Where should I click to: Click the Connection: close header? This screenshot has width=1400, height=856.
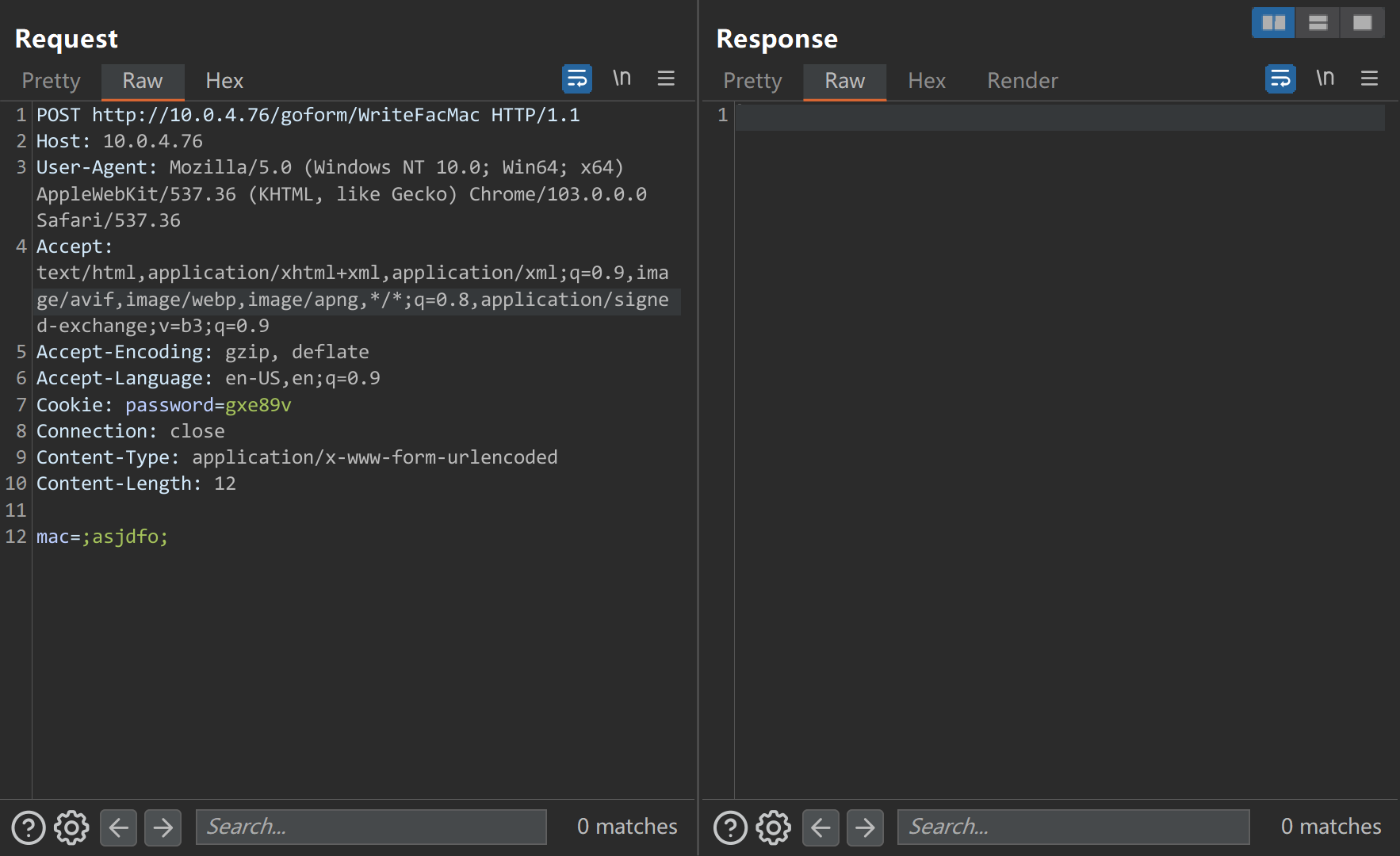tap(131, 431)
